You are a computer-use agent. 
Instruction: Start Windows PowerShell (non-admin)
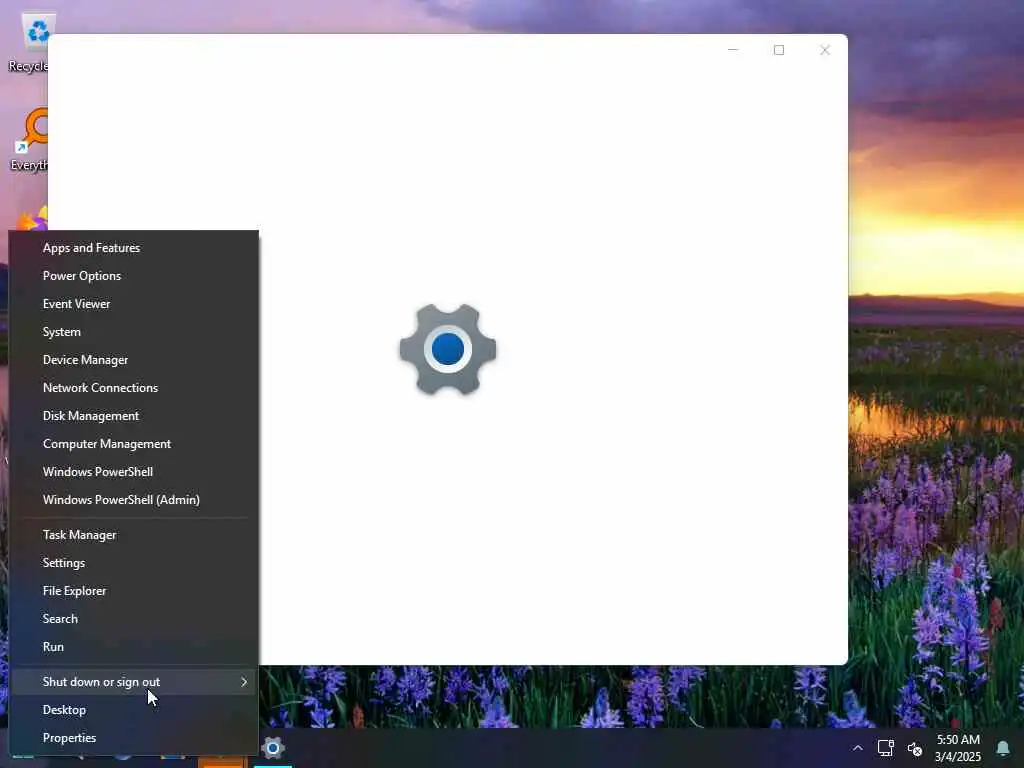pyautogui.click(x=134, y=472)
